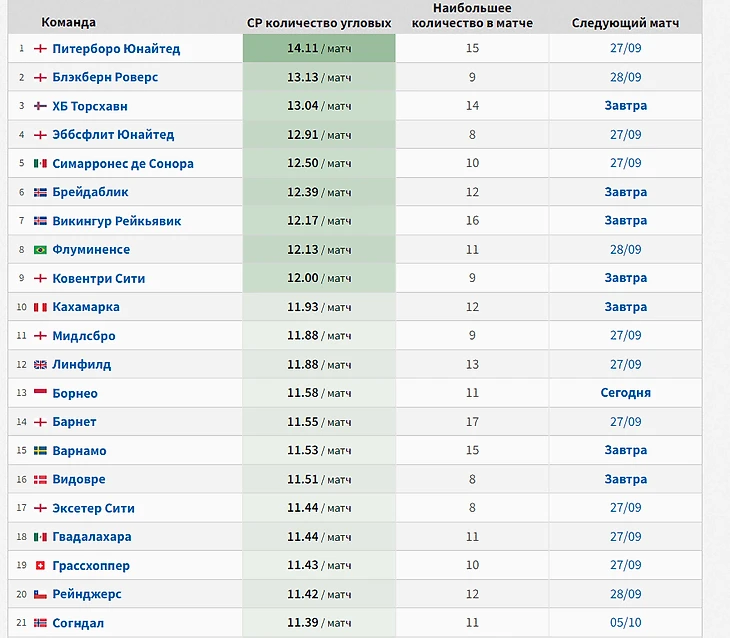730x638 pixels.
Task: Sort by Следующий матч column header
Action: point(625,23)
